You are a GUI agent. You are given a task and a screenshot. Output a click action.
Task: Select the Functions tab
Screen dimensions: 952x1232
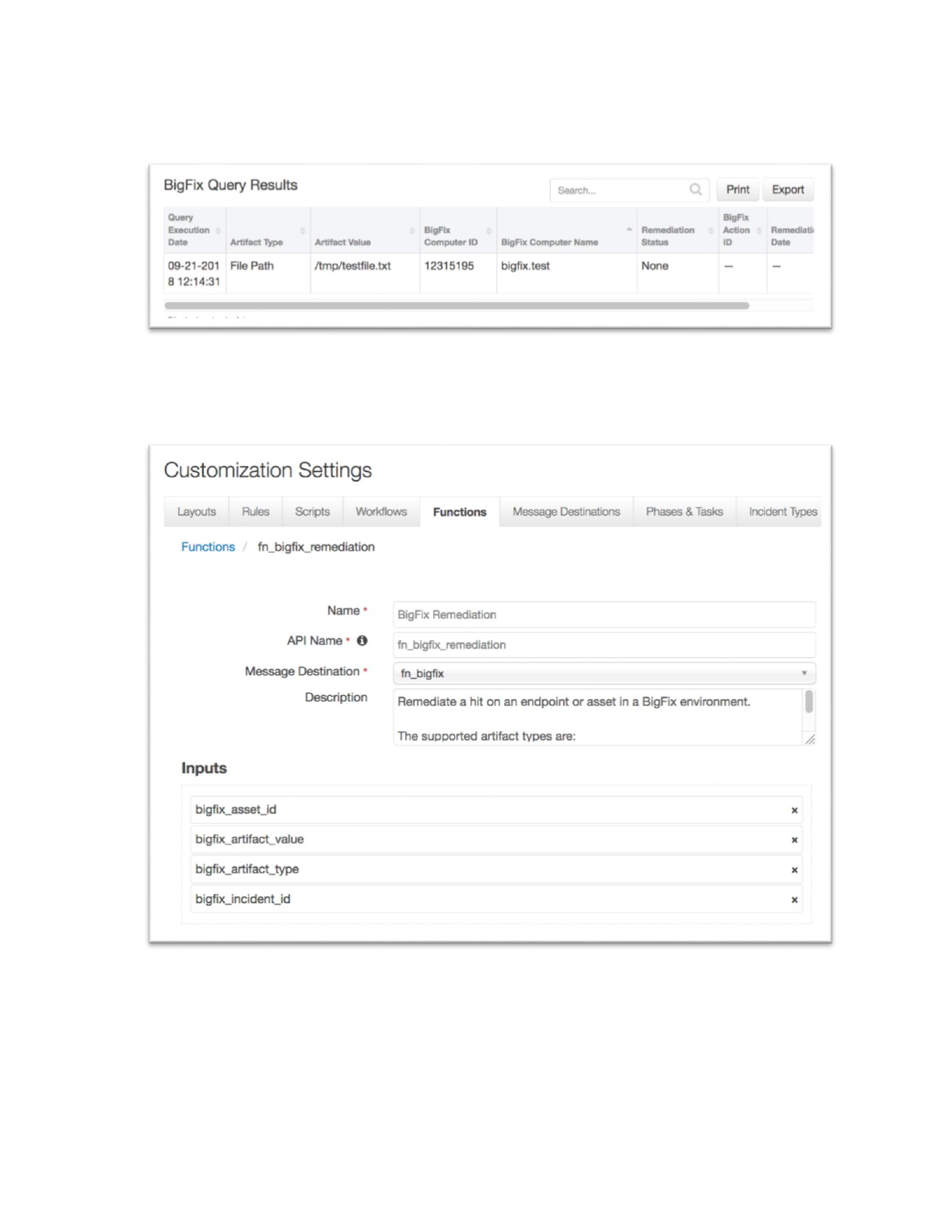tap(460, 512)
